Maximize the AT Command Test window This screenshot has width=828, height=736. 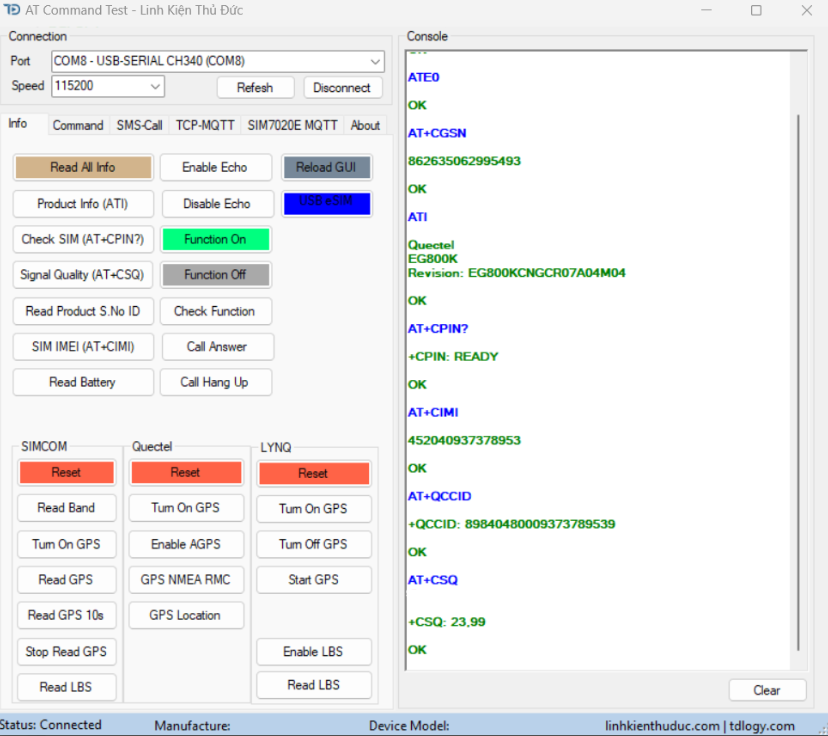756,11
